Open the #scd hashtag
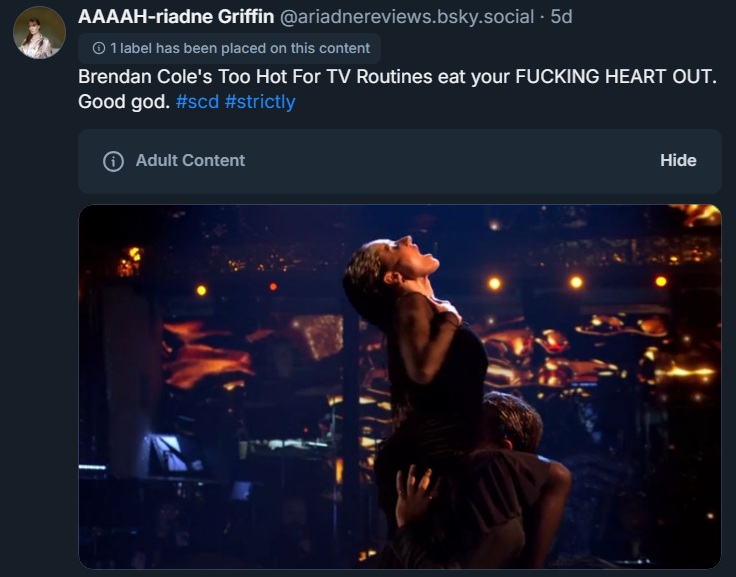Screen dimensions: 736x577 click(196, 102)
